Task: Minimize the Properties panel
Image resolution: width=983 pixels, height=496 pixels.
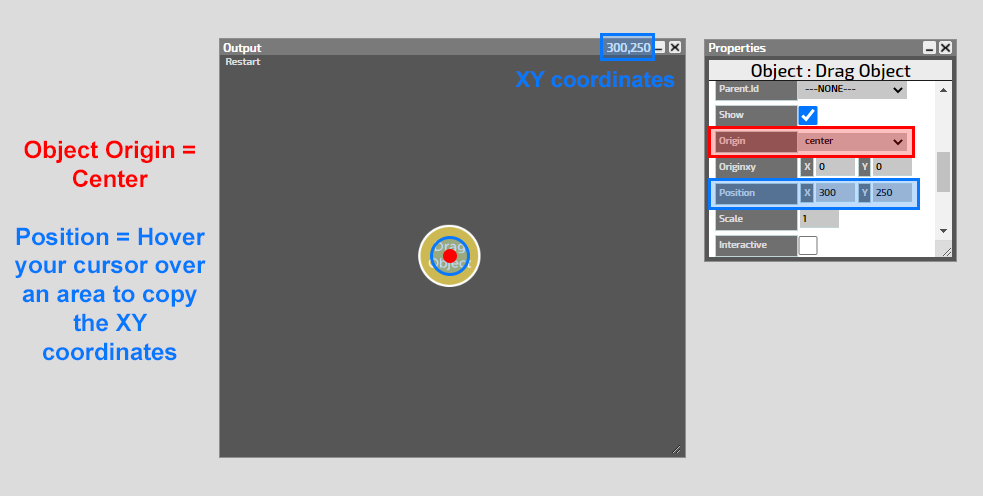Action: (x=930, y=48)
